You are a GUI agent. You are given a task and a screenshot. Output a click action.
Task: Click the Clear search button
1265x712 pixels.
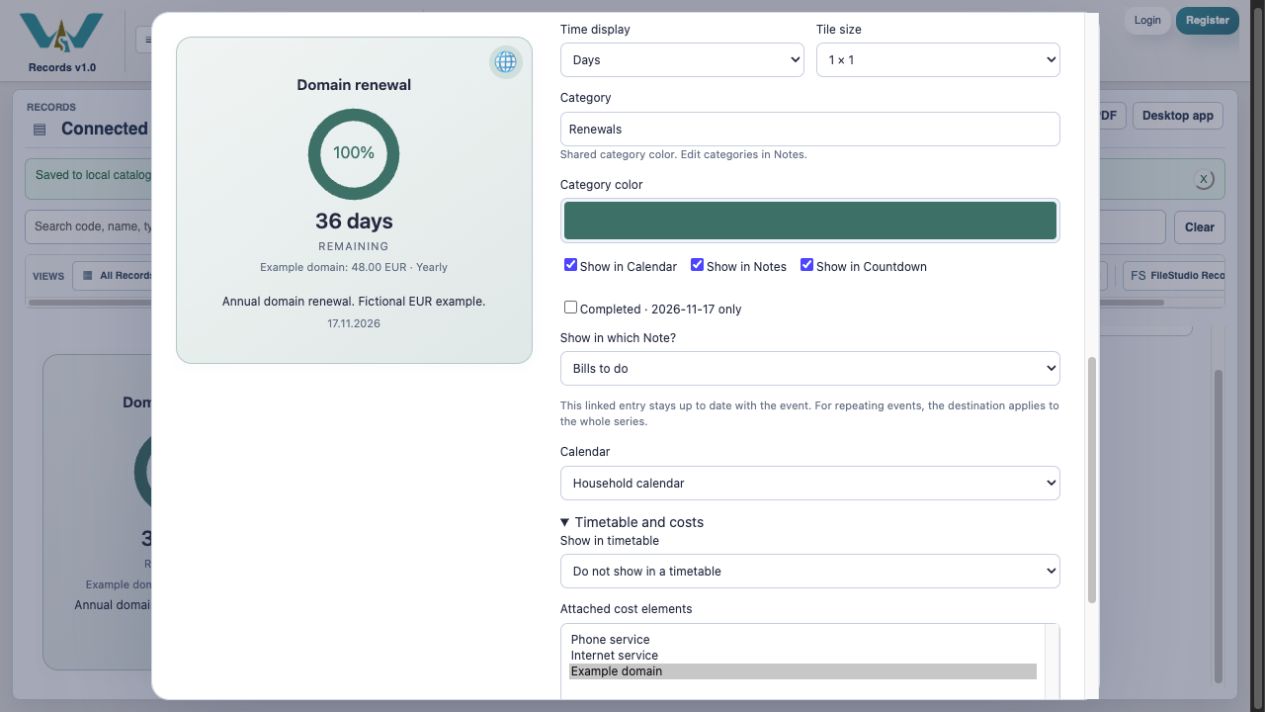pyautogui.click(x=1199, y=227)
